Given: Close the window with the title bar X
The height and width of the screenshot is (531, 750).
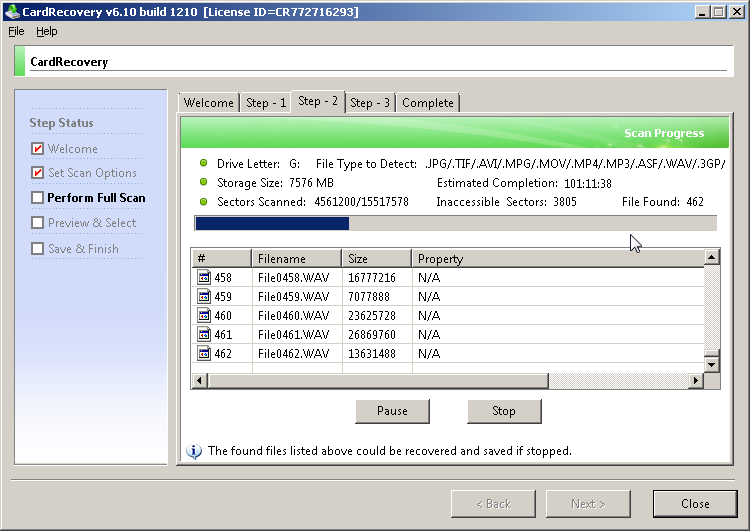Looking at the screenshot, I should pos(737,11).
